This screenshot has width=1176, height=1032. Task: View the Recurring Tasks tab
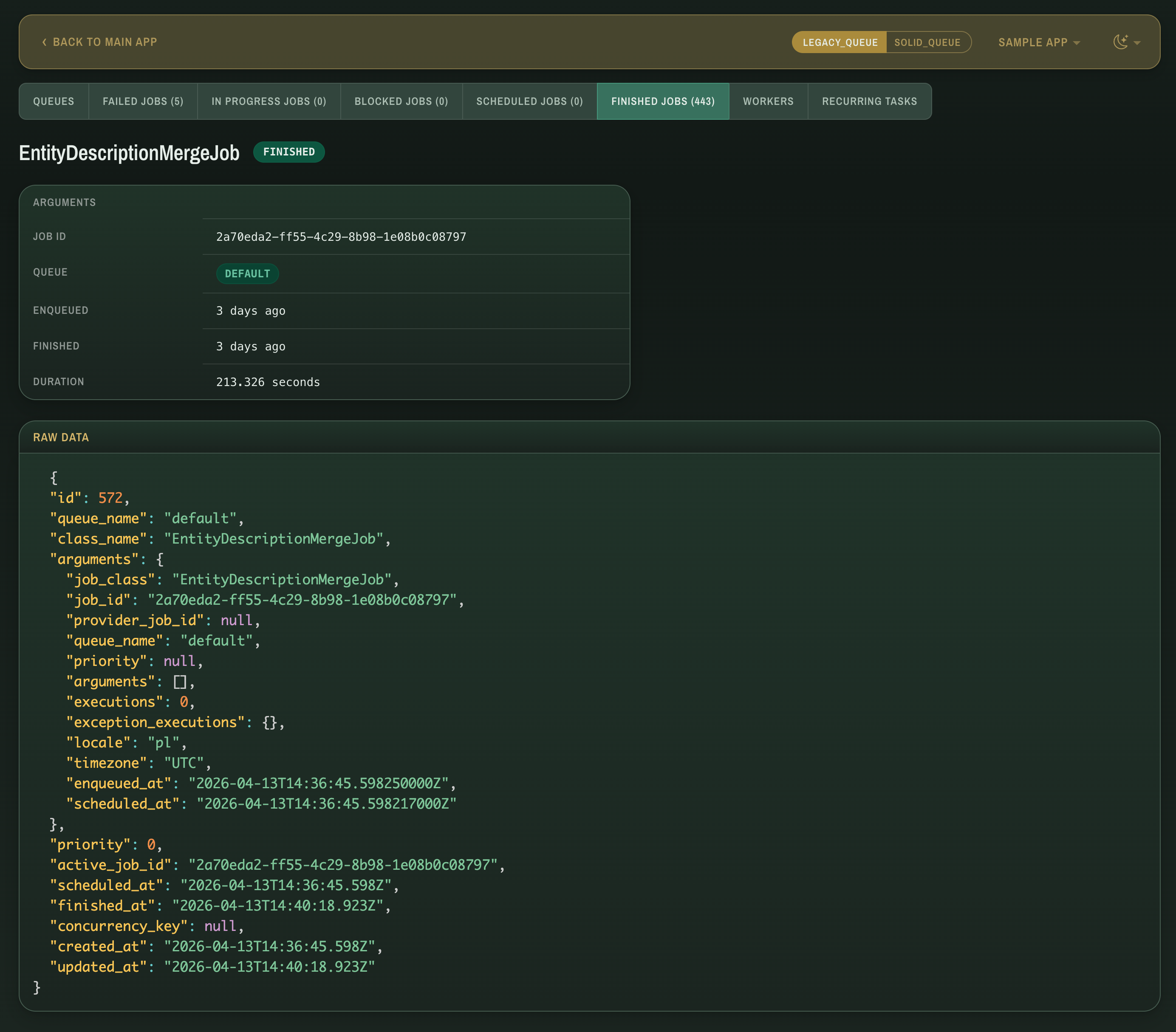point(869,101)
